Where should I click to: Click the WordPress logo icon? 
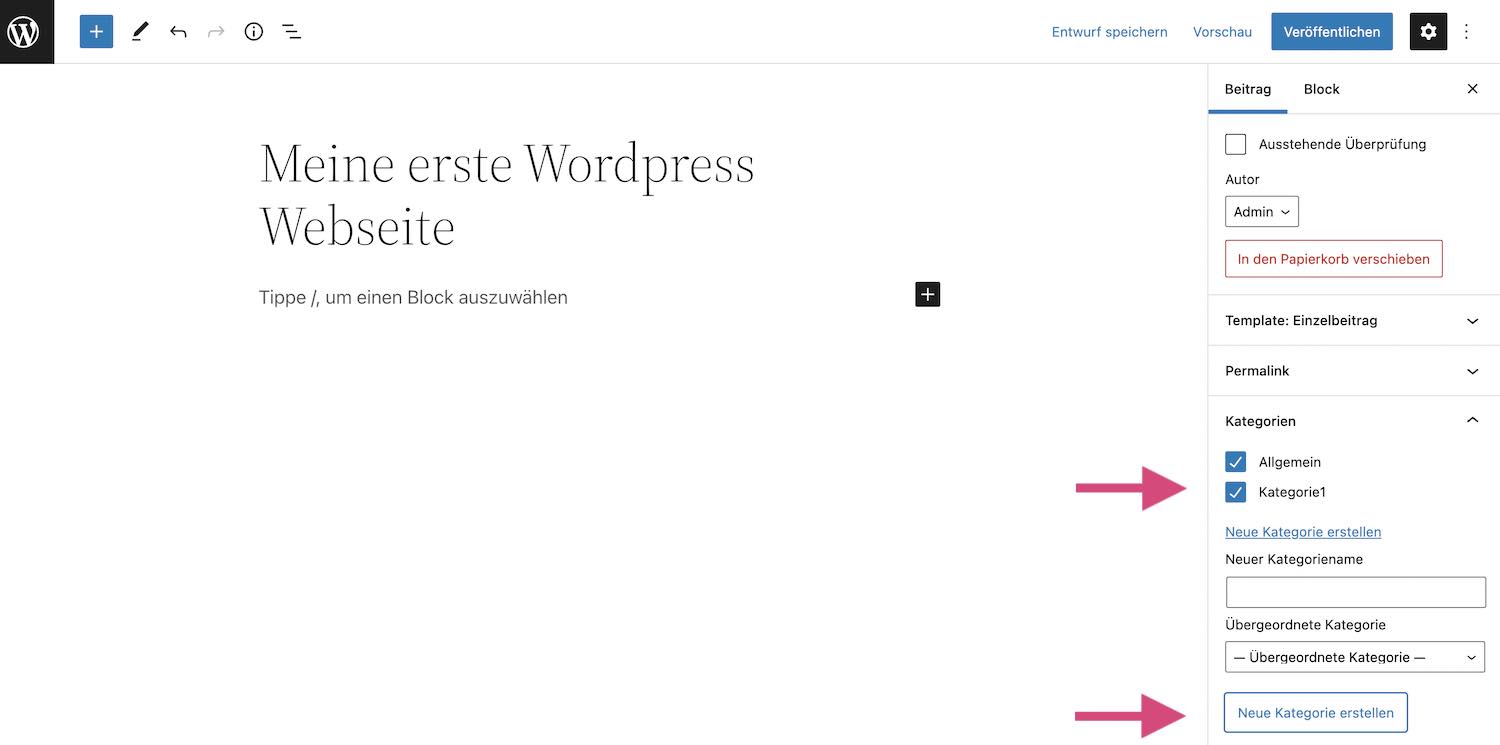26,32
